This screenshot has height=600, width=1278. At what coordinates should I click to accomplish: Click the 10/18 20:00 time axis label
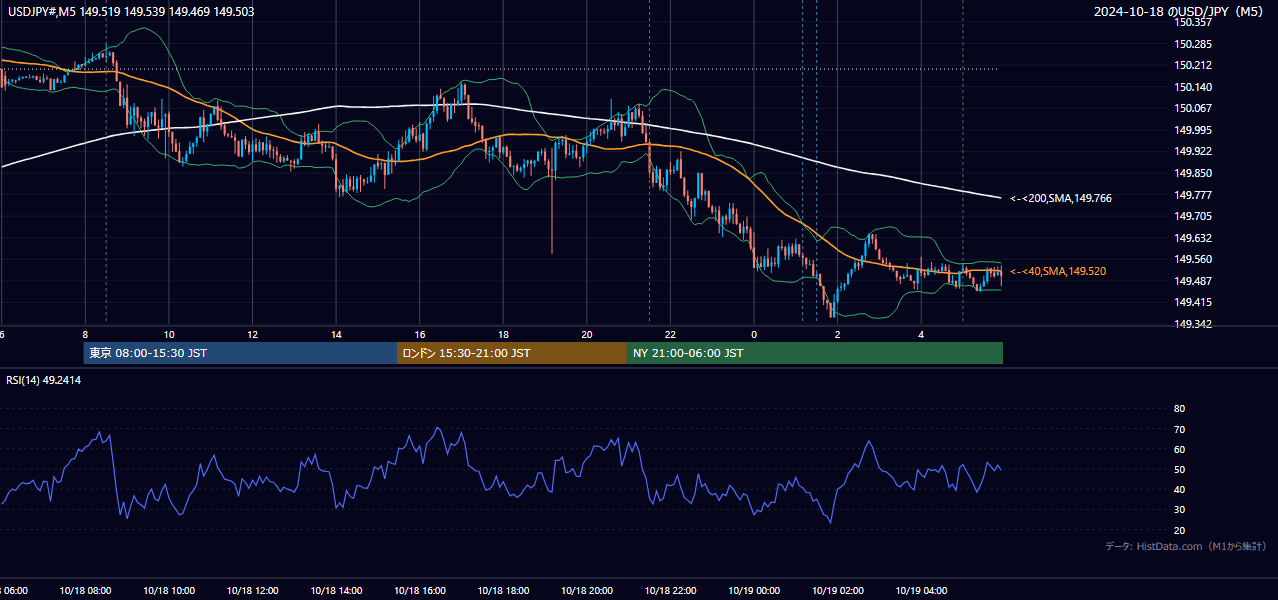click(587, 591)
